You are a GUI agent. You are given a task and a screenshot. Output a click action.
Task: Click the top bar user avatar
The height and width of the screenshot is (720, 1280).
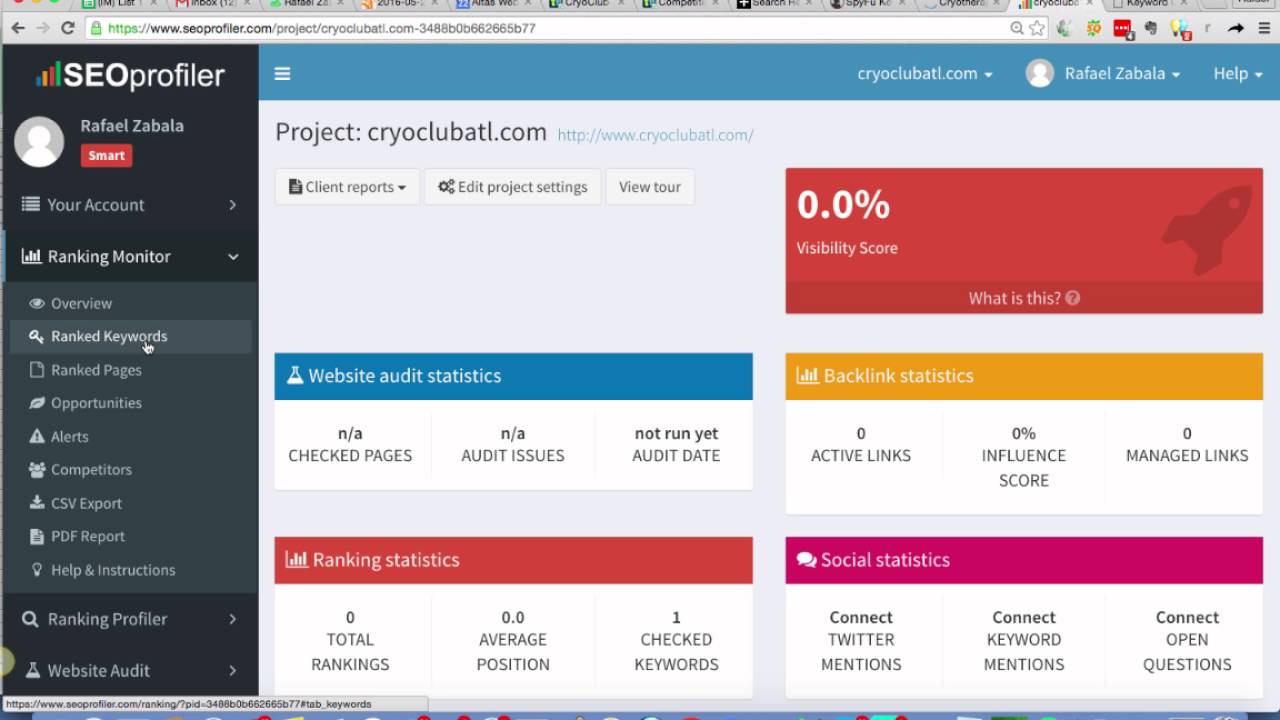click(1040, 73)
